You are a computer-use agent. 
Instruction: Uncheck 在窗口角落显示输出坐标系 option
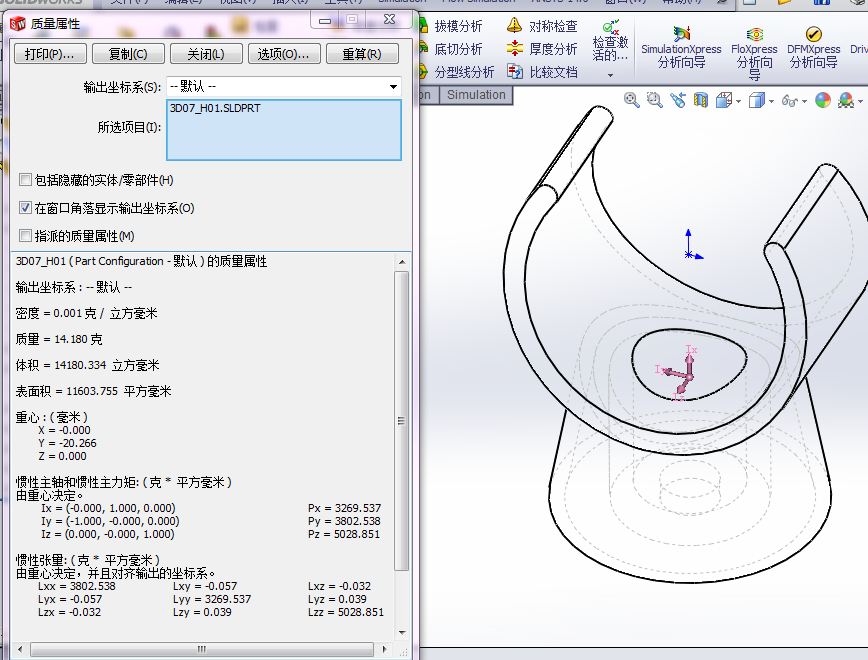click(25, 208)
